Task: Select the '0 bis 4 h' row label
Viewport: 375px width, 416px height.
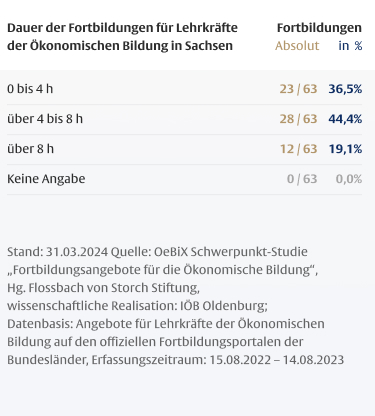Action: tap(30, 89)
